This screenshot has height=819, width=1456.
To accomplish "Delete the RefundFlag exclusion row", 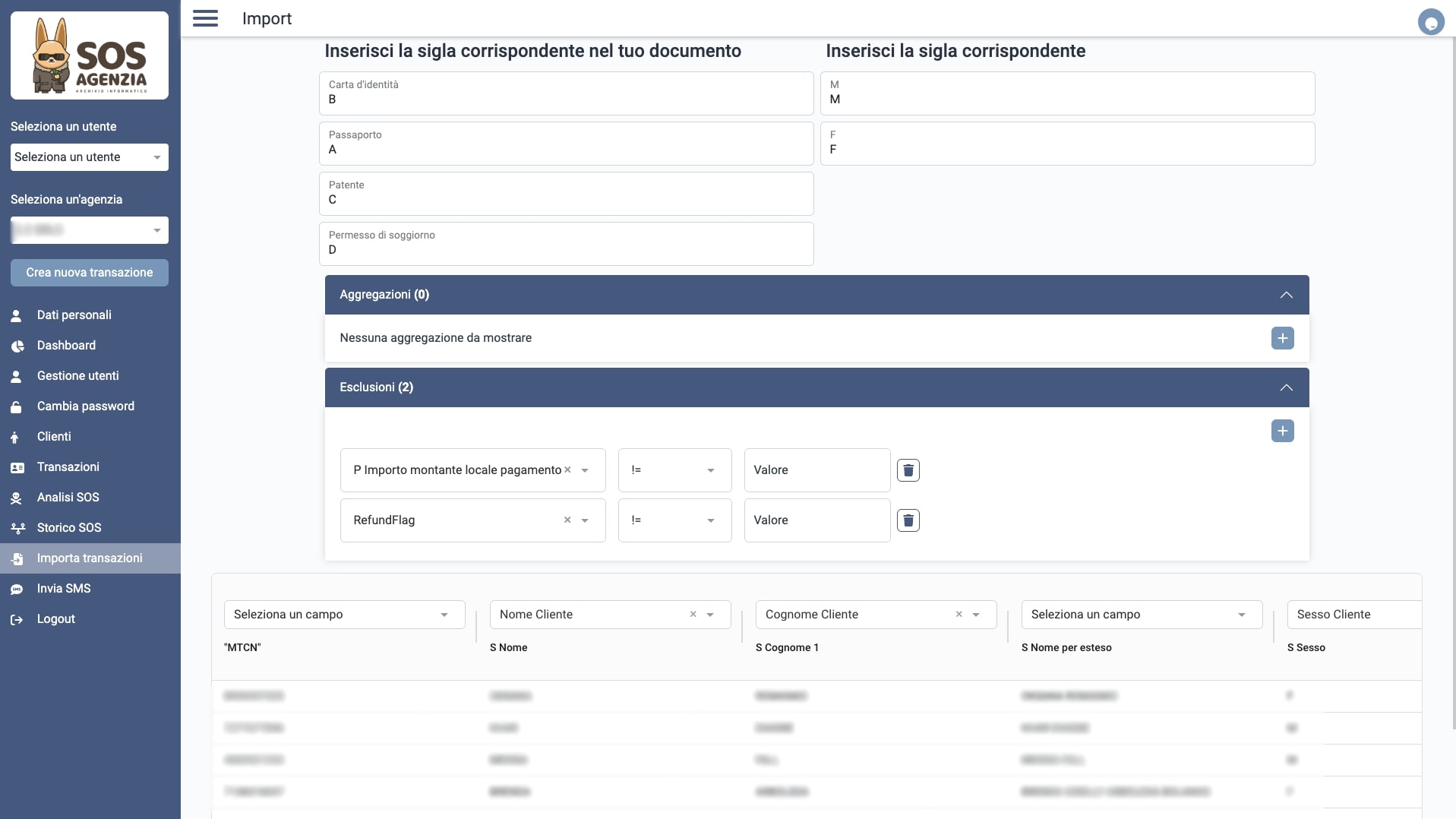I will [908, 520].
